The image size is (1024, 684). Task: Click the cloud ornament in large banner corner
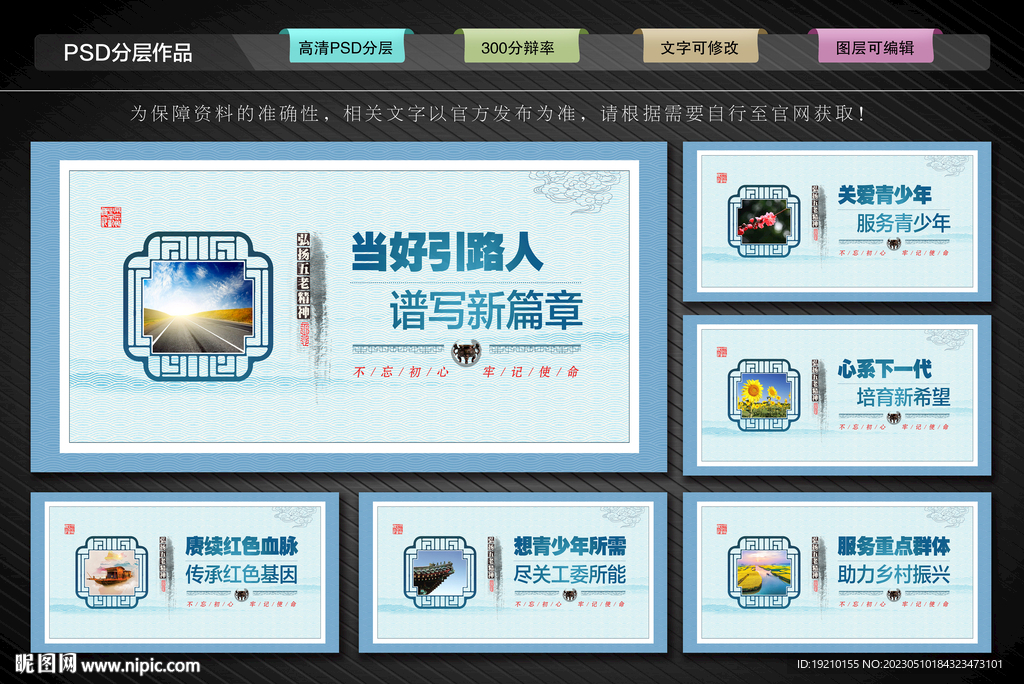(x=576, y=191)
